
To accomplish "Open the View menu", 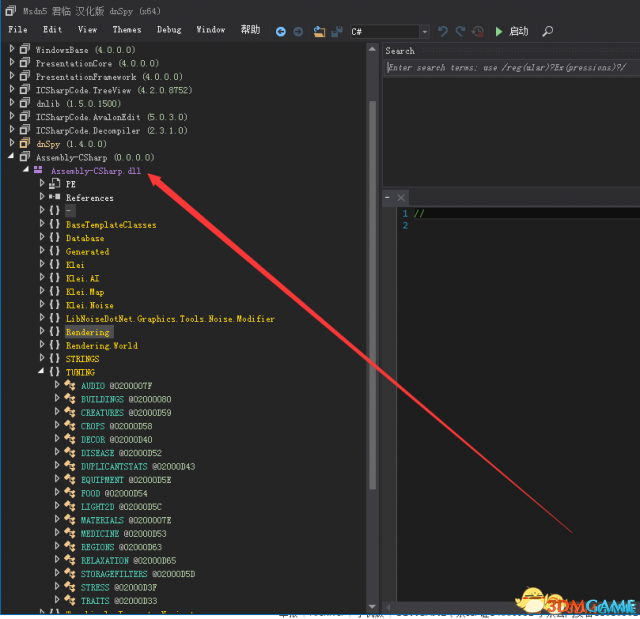I will 87,30.
